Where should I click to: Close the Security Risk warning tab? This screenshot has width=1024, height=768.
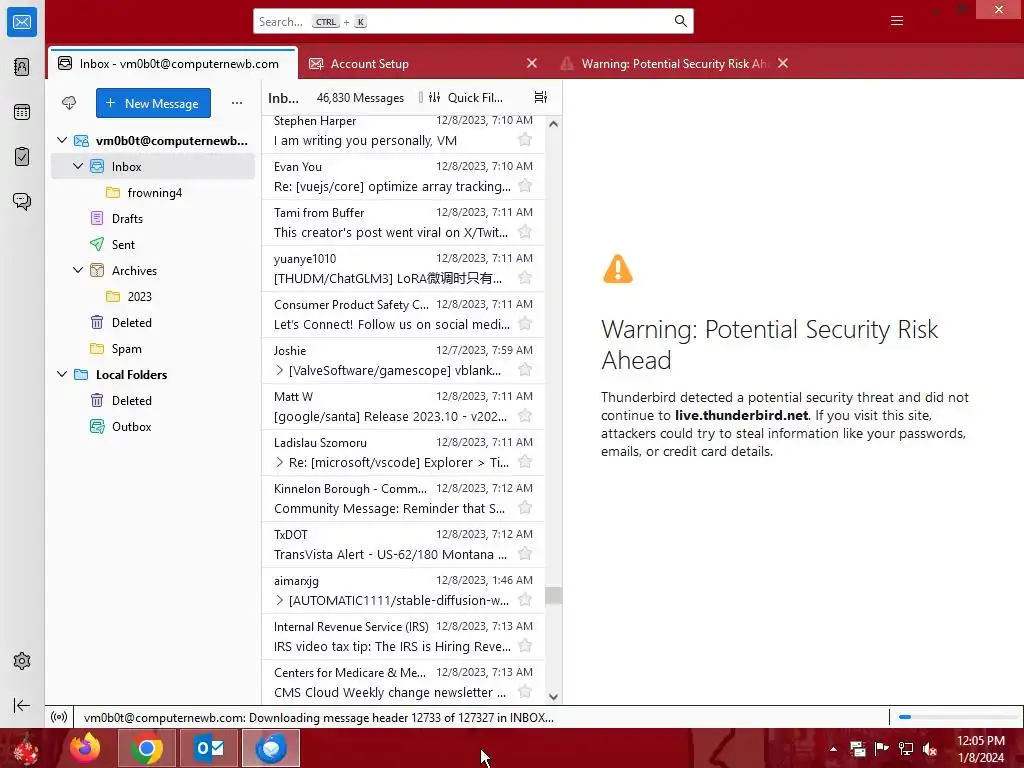tap(783, 63)
